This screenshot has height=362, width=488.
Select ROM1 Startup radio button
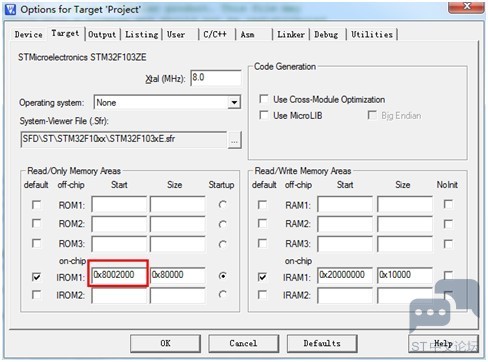223,204
